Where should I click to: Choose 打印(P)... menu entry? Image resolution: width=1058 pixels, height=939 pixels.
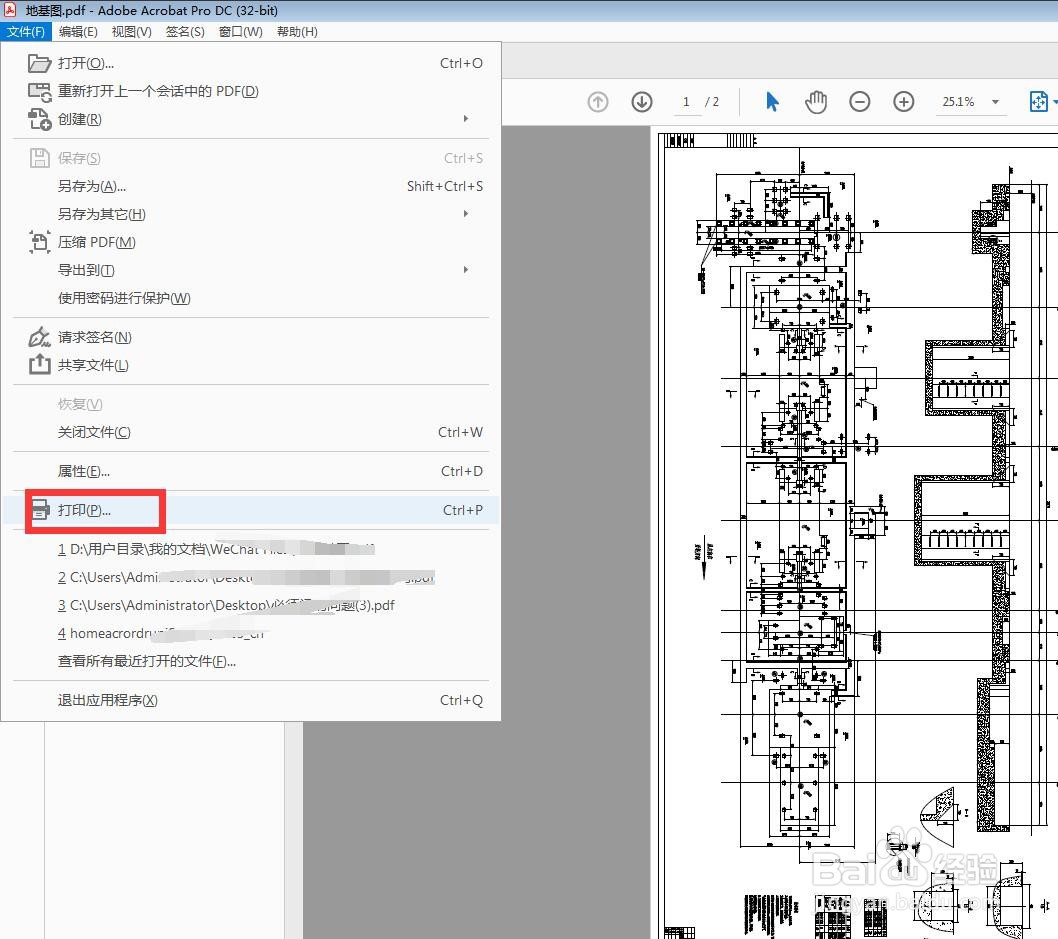coord(250,510)
